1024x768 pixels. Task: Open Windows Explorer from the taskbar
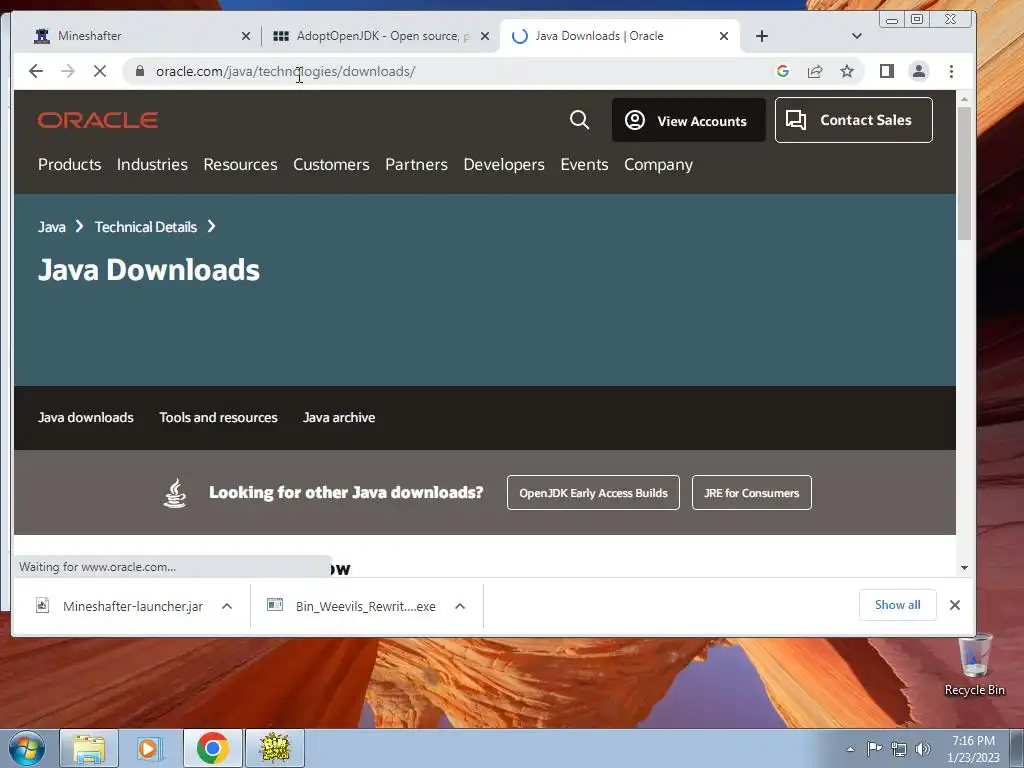pyautogui.click(x=89, y=748)
